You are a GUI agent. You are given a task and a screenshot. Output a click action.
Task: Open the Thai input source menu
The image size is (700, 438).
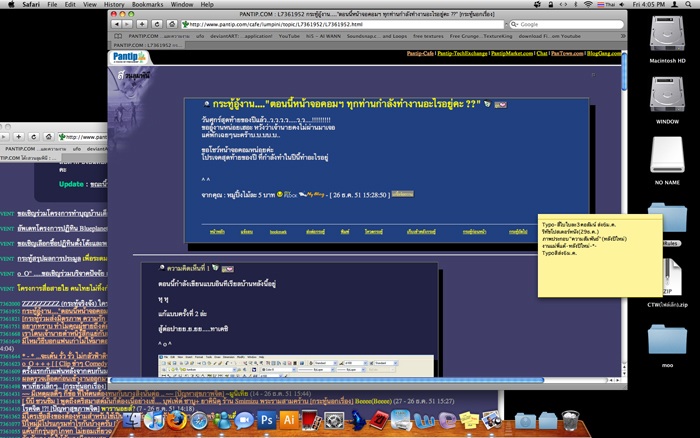[606, 4]
